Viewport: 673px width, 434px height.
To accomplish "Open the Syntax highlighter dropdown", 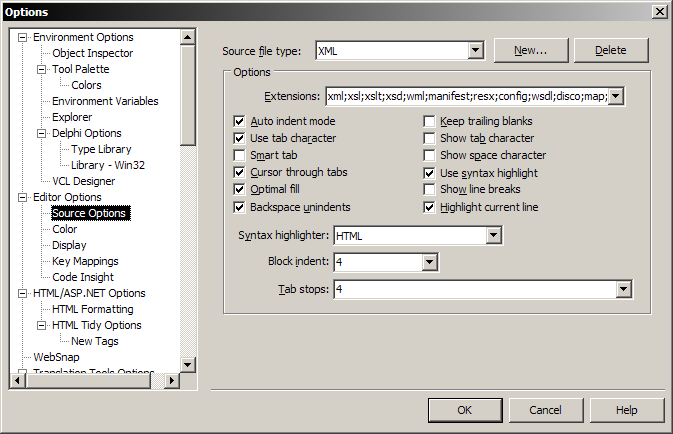I will point(494,235).
